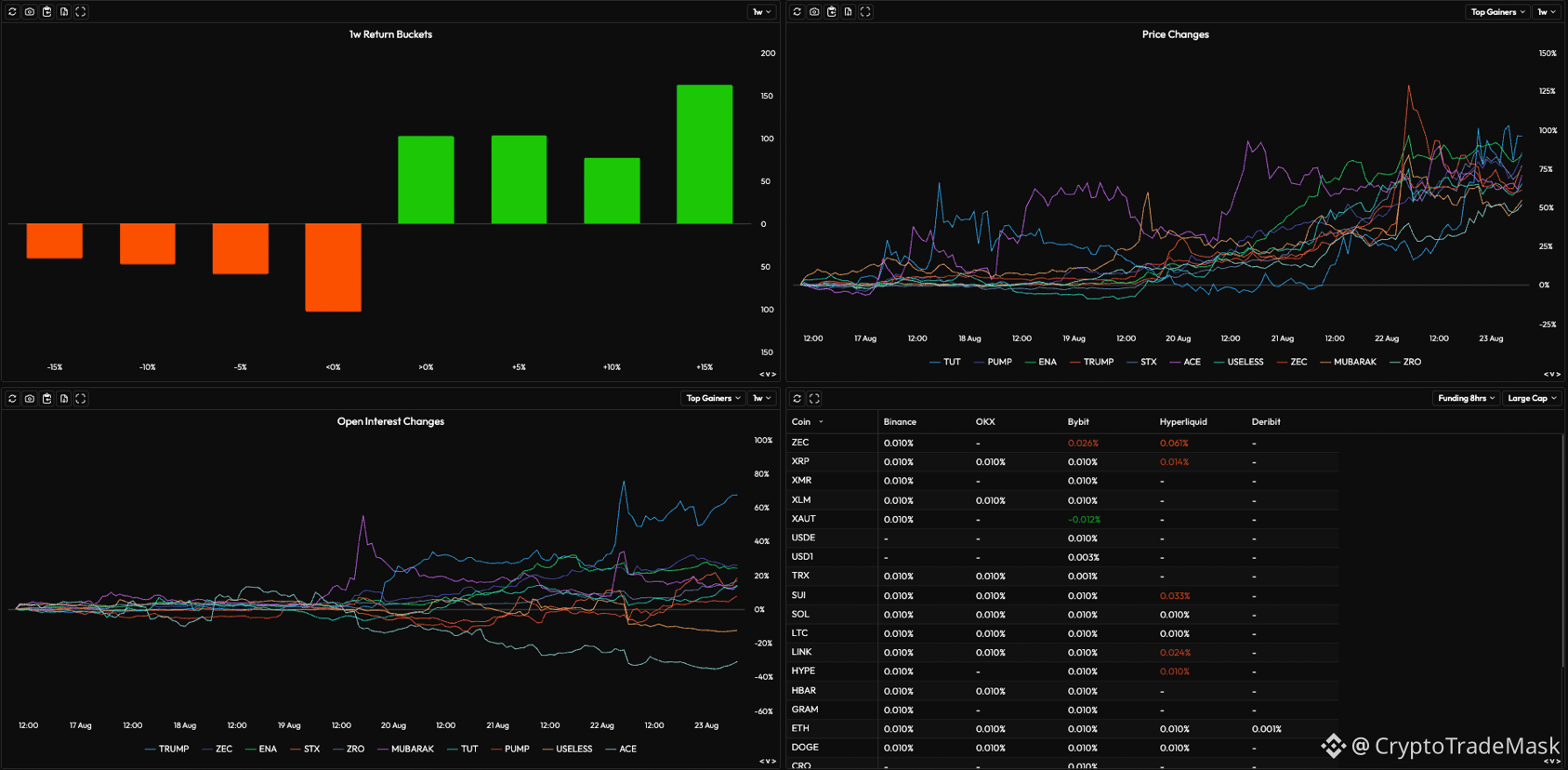Screen dimensions: 1568x770
Task: Open timeframe dropdown on Return Buckets panel
Action: [762, 12]
